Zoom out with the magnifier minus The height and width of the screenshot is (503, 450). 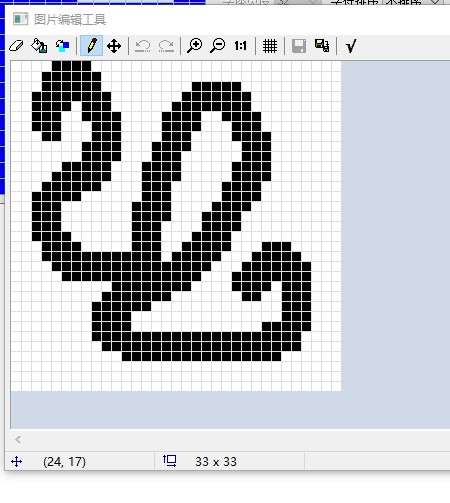218,46
